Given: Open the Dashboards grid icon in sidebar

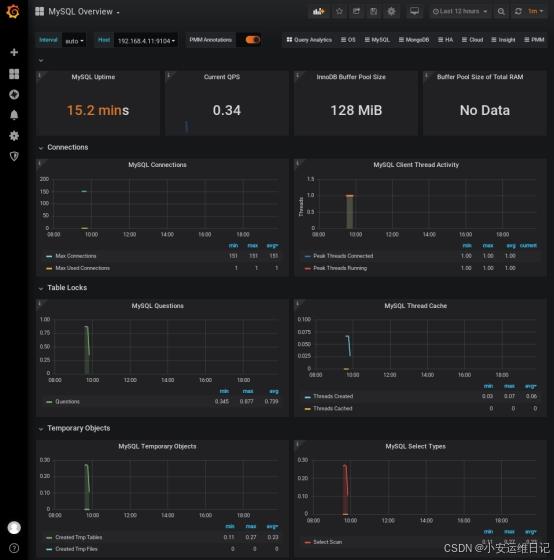Looking at the screenshot, I should click(x=14, y=74).
